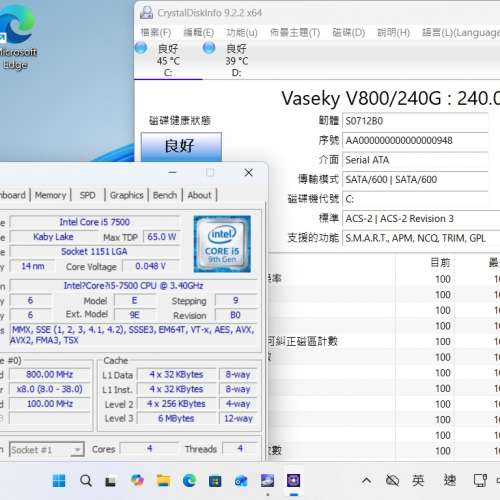The image size is (500, 500).
Task: Click the supported features field S.M.A.R.T., APM, NCQ
Action: click(421, 238)
